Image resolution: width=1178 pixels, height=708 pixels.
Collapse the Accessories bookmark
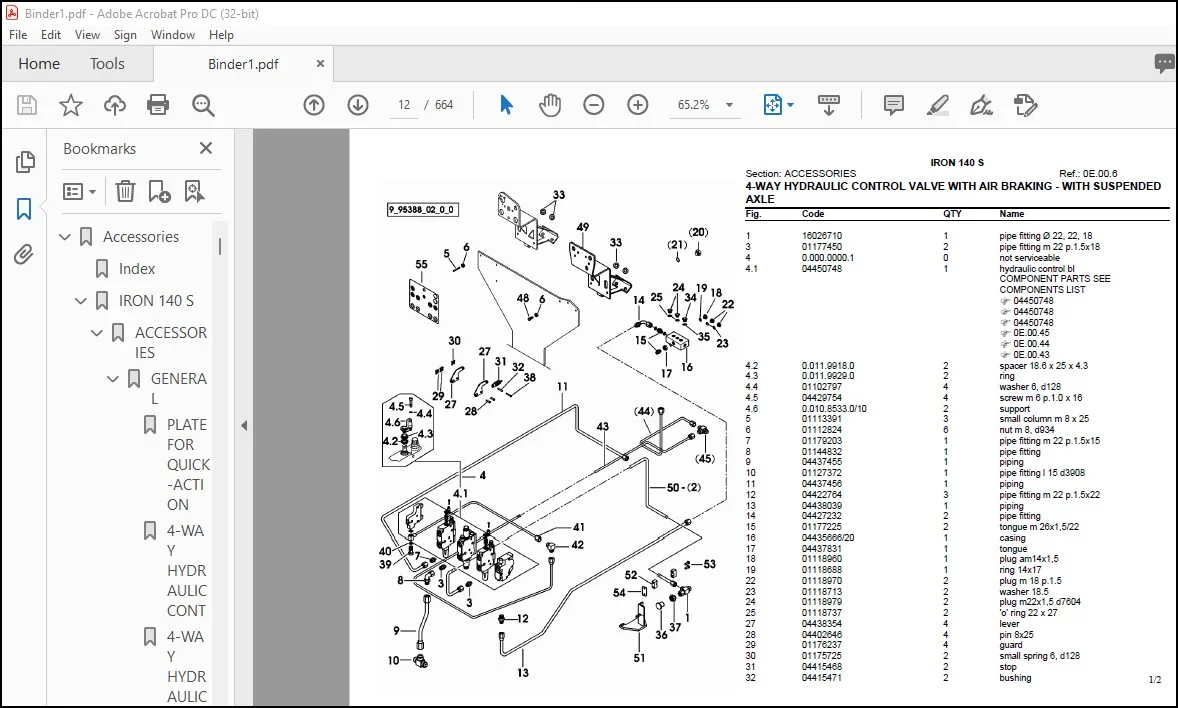click(x=65, y=237)
